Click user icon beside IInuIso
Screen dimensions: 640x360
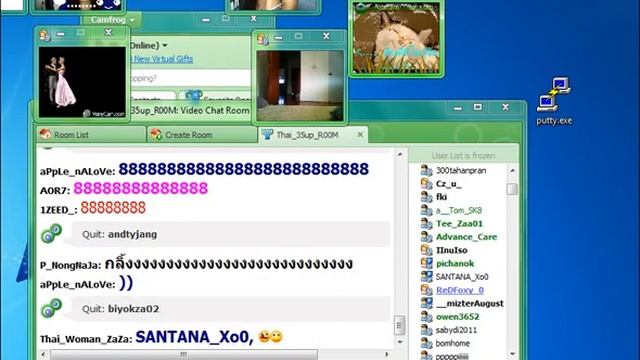click(x=427, y=250)
